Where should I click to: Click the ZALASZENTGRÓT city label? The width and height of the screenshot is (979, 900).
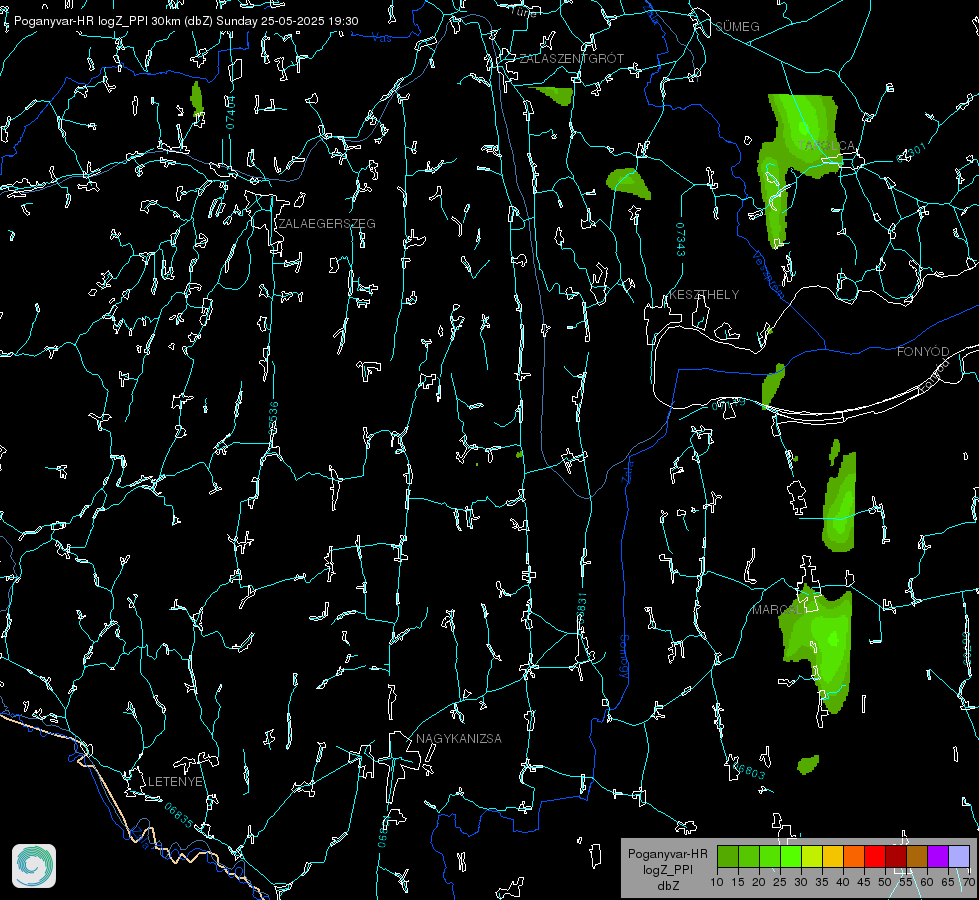[571, 59]
